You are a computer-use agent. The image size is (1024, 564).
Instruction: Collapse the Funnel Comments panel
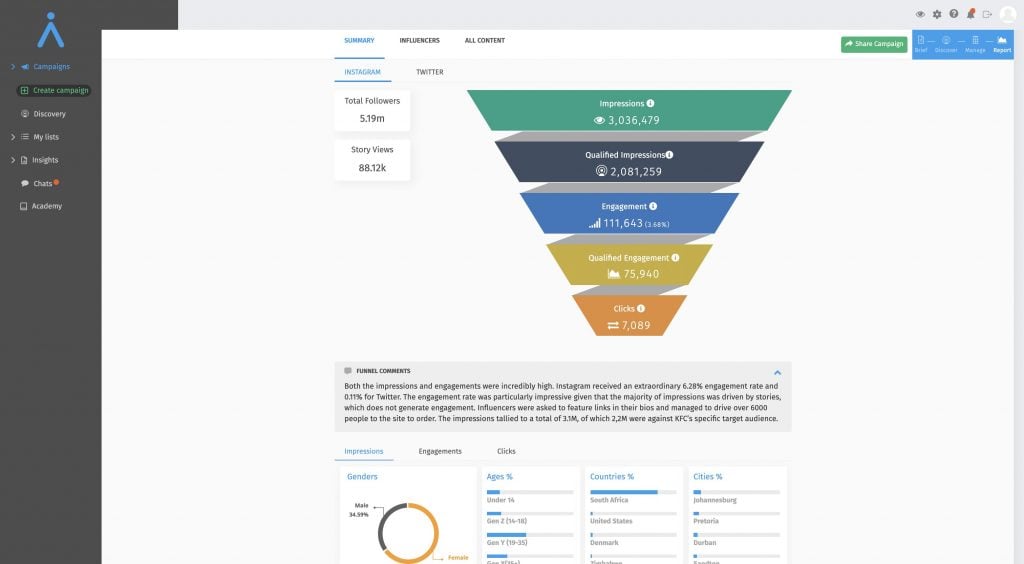(777, 373)
